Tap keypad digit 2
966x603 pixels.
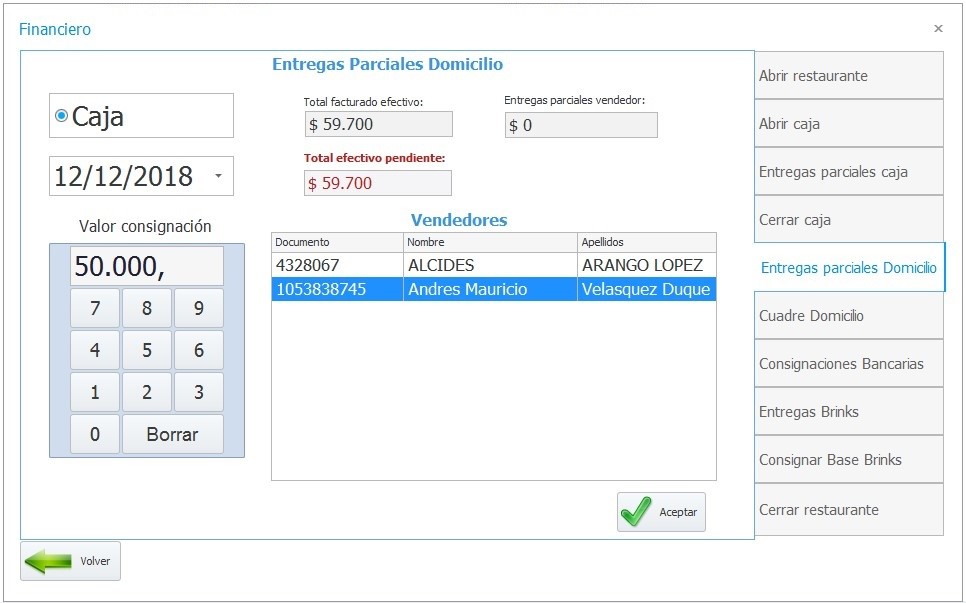(x=147, y=392)
